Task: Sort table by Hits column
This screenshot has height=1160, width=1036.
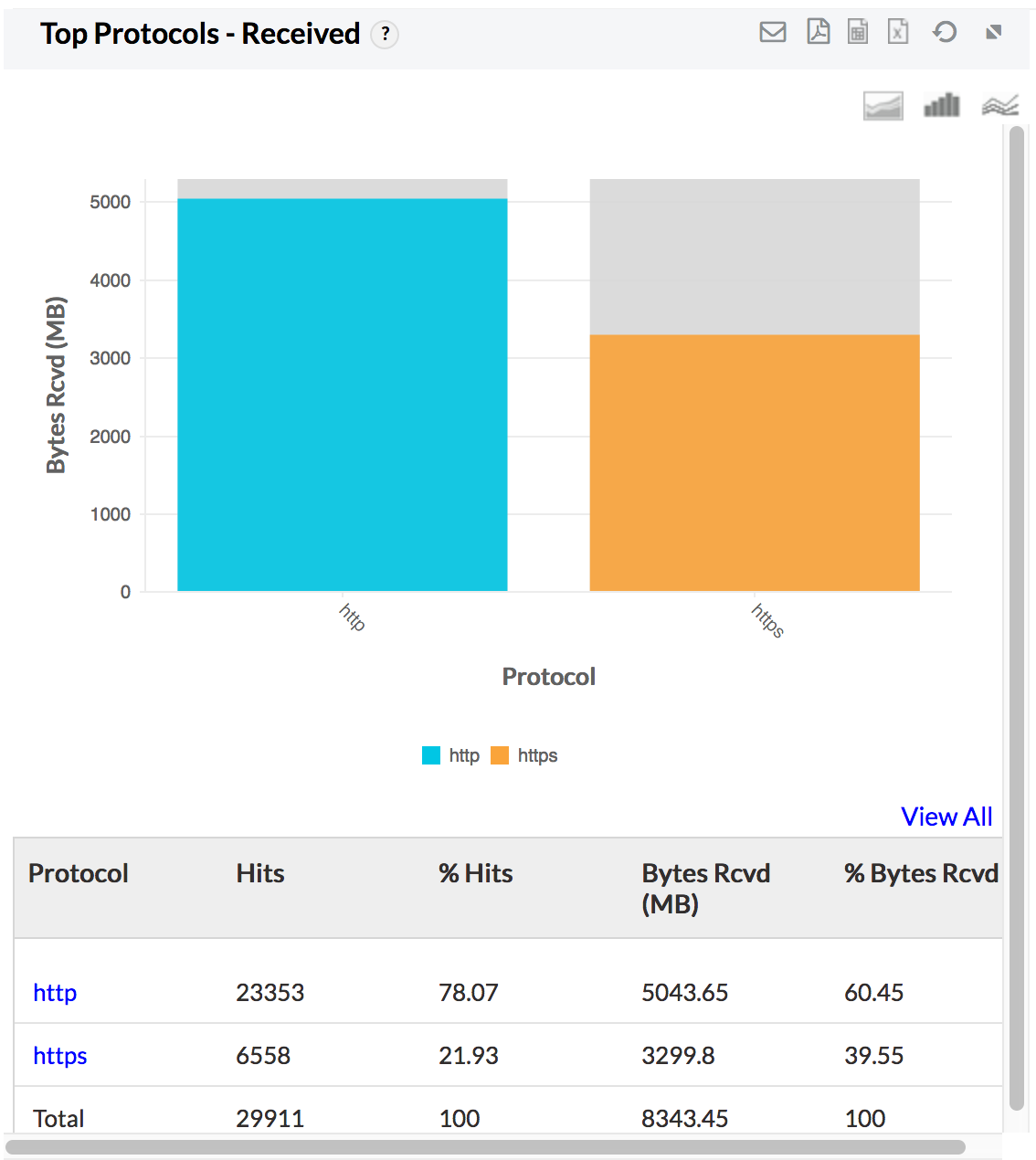Action: (x=260, y=874)
